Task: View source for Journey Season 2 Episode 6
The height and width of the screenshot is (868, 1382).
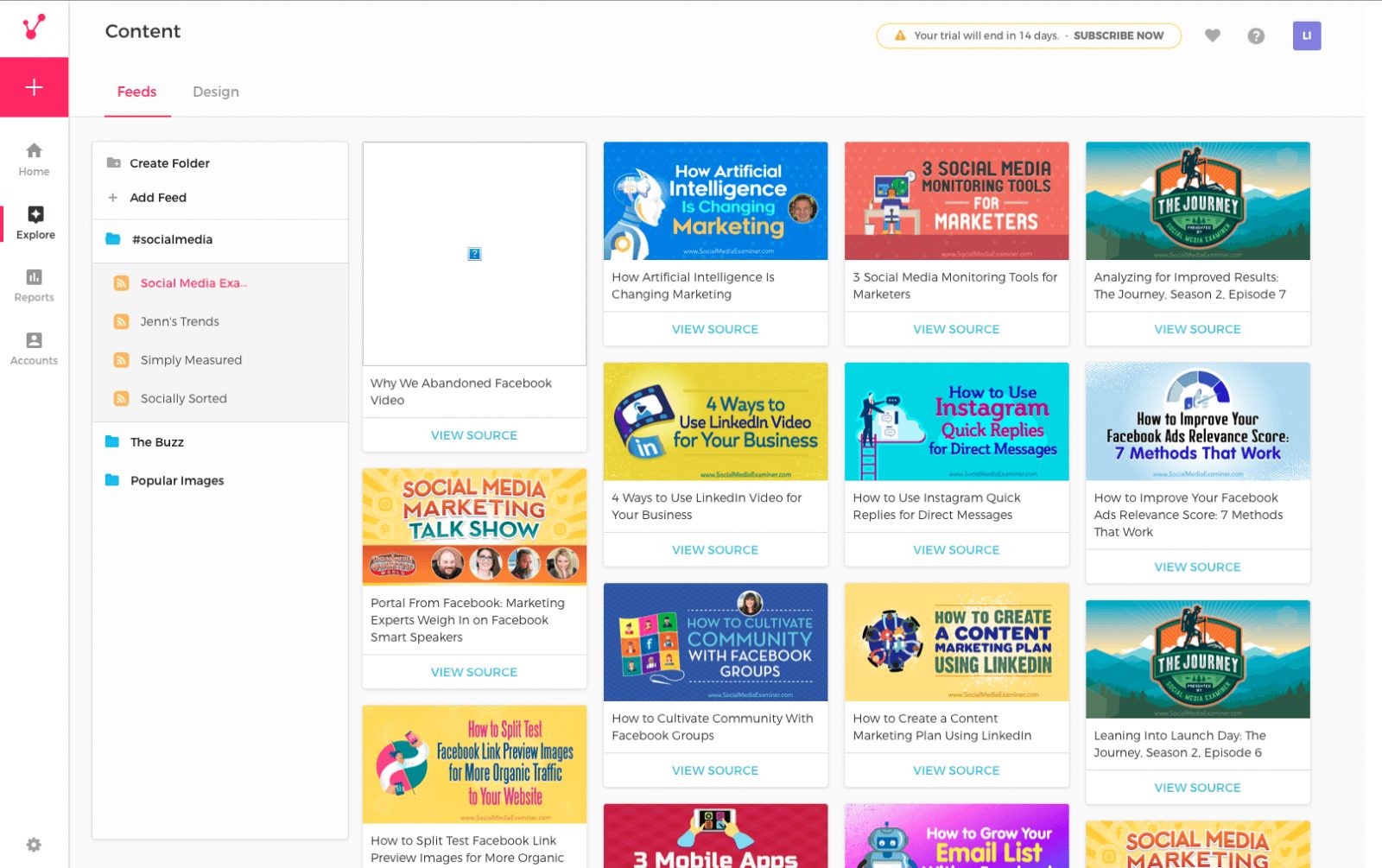Action: 1197,788
